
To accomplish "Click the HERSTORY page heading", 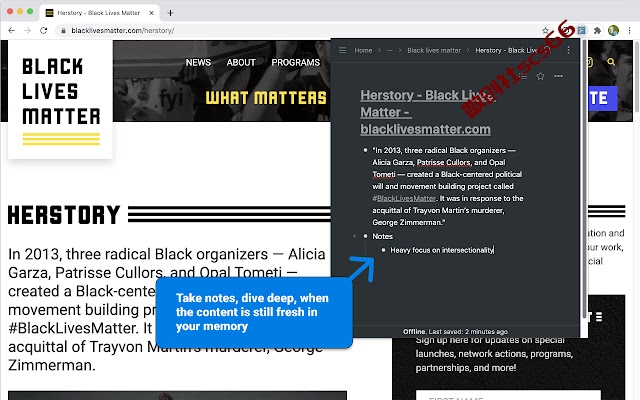I will [x=64, y=215].
